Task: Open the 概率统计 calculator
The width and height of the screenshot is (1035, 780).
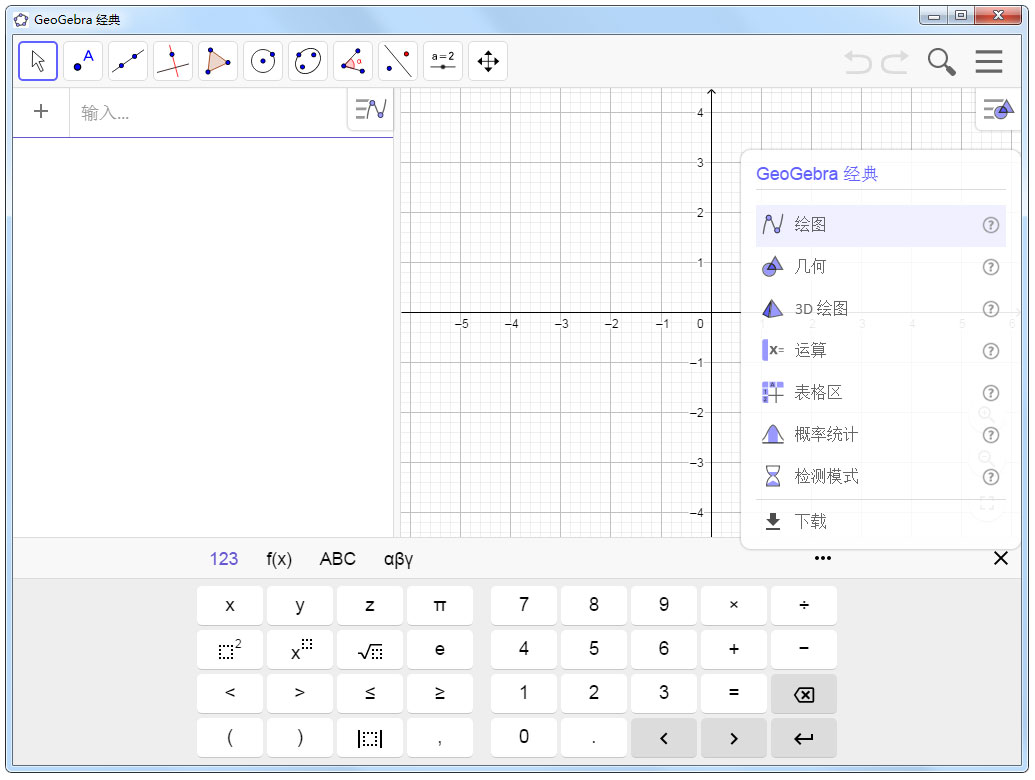Action: coord(822,434)
